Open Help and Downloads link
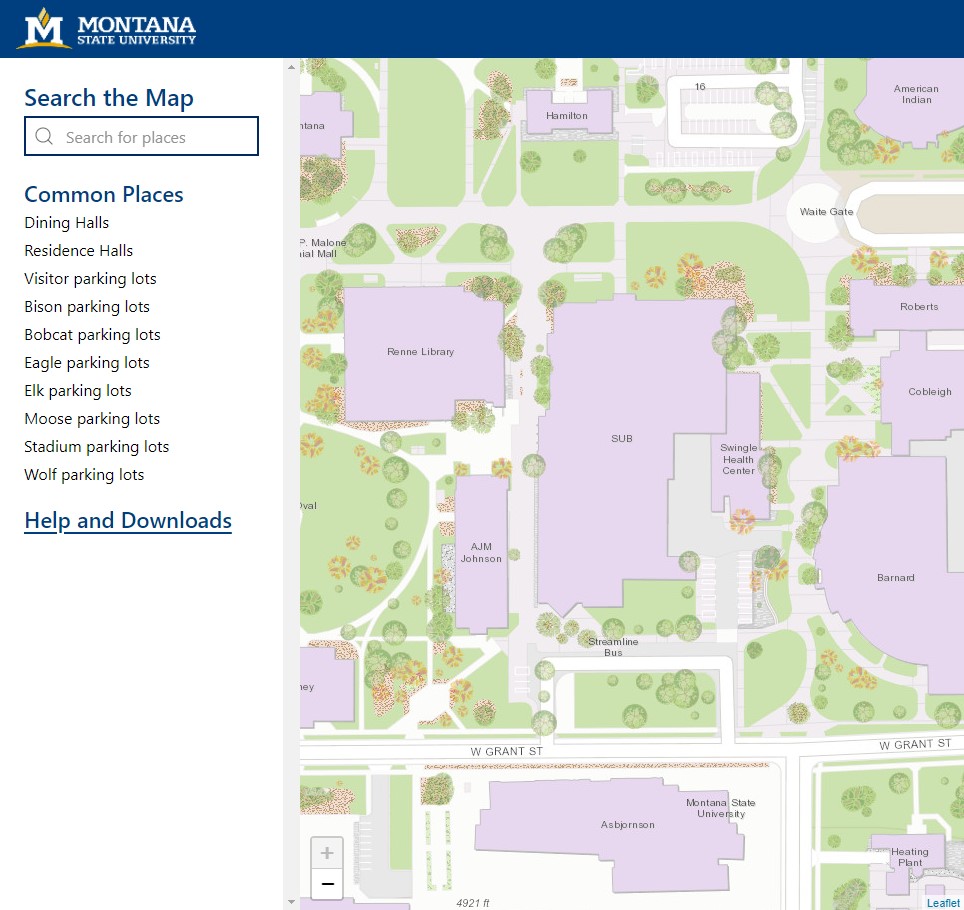This screenshot has width=964, height=910. point(128,521)
